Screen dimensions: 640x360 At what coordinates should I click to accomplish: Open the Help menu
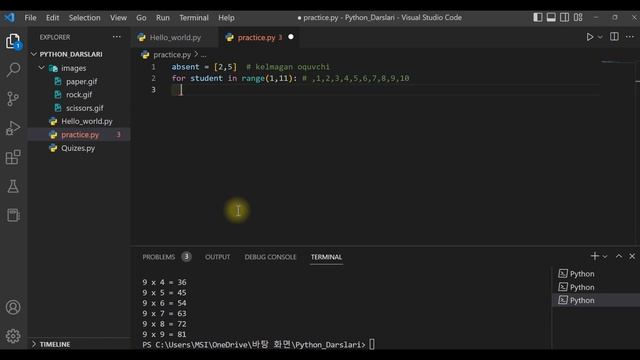point(226,18)
